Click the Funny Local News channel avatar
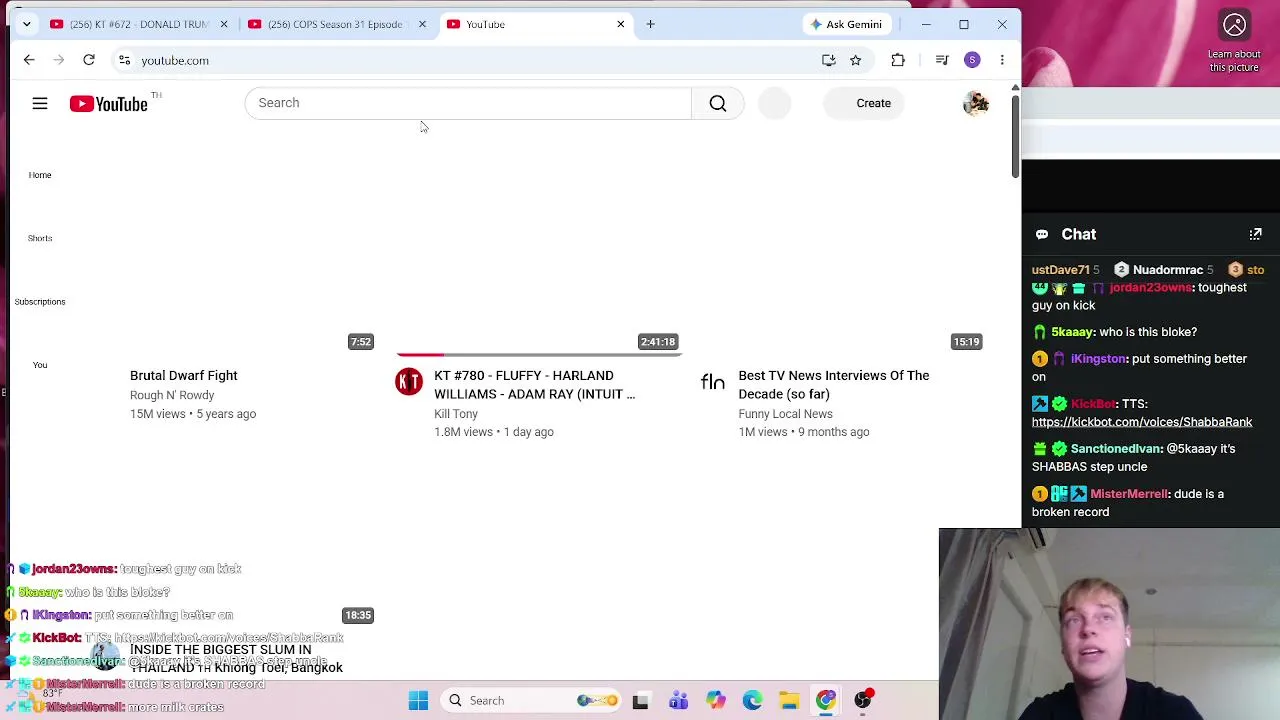 [713, 381]
